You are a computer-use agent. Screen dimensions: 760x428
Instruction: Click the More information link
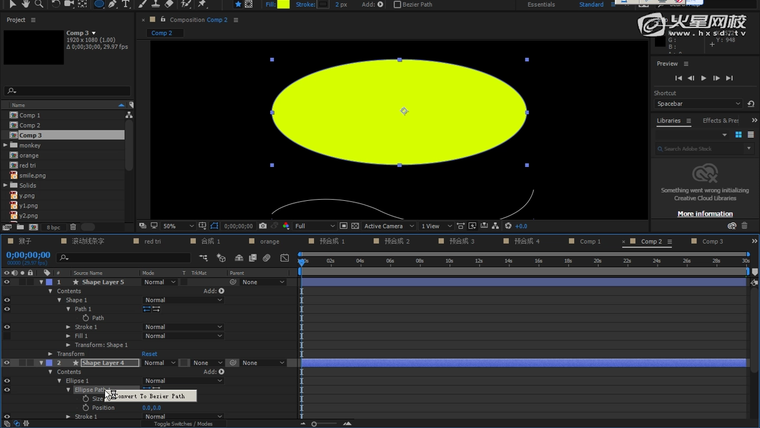pos(705,213)
